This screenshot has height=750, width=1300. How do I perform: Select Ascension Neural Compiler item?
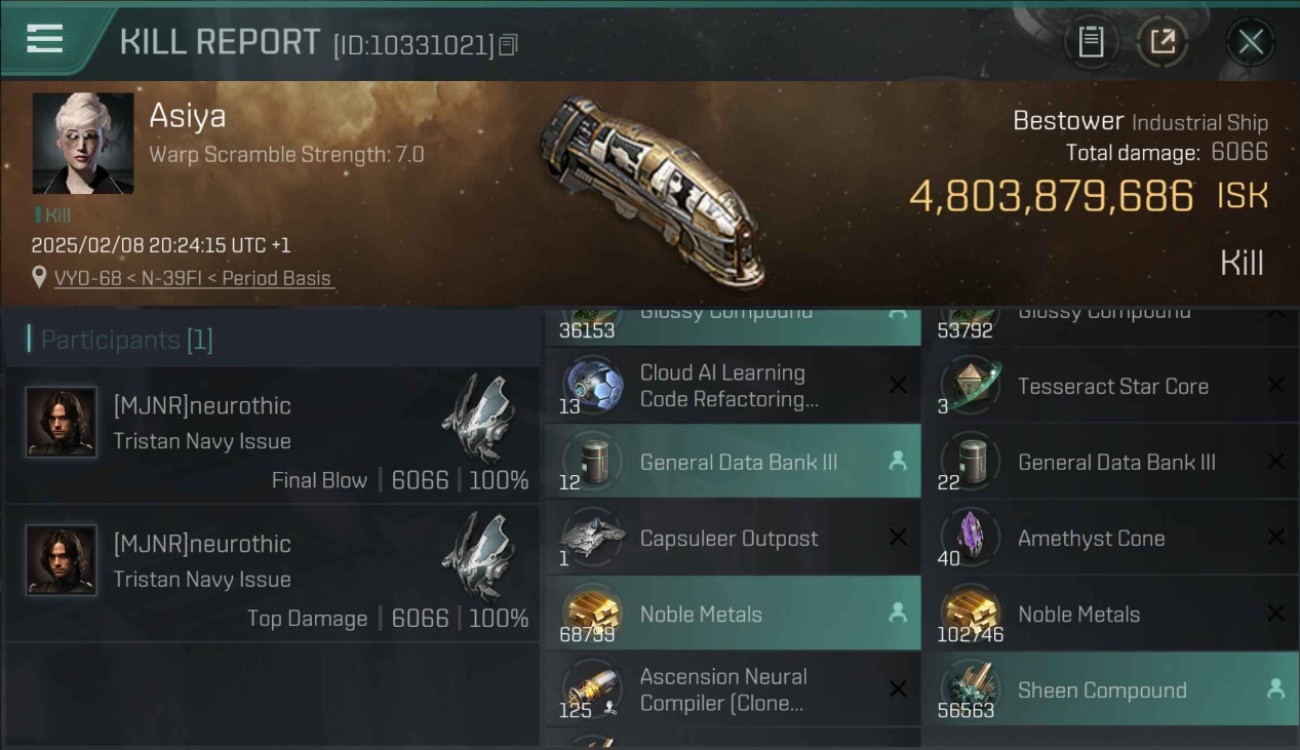(x=732, y=690)
